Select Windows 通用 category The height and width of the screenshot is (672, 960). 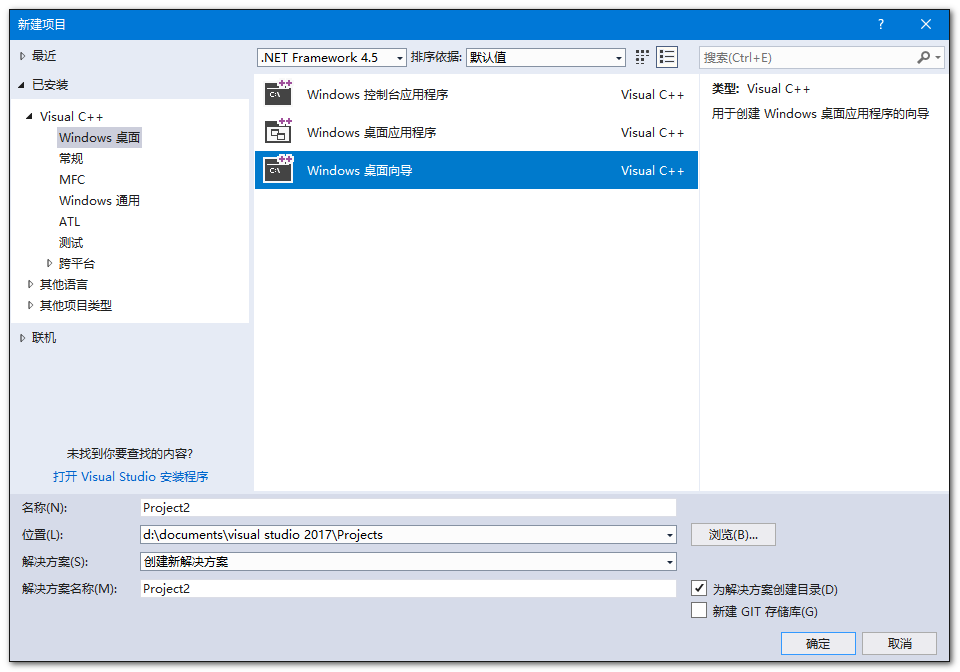(x=99, y=200)
